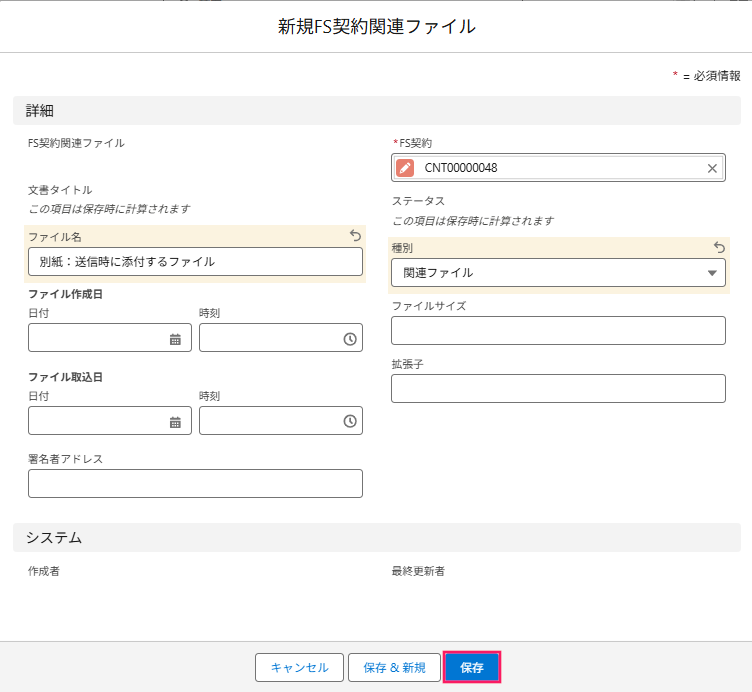752x692 pixels.
Task: Click the 保存 button
Action: (x=472, y=667)
